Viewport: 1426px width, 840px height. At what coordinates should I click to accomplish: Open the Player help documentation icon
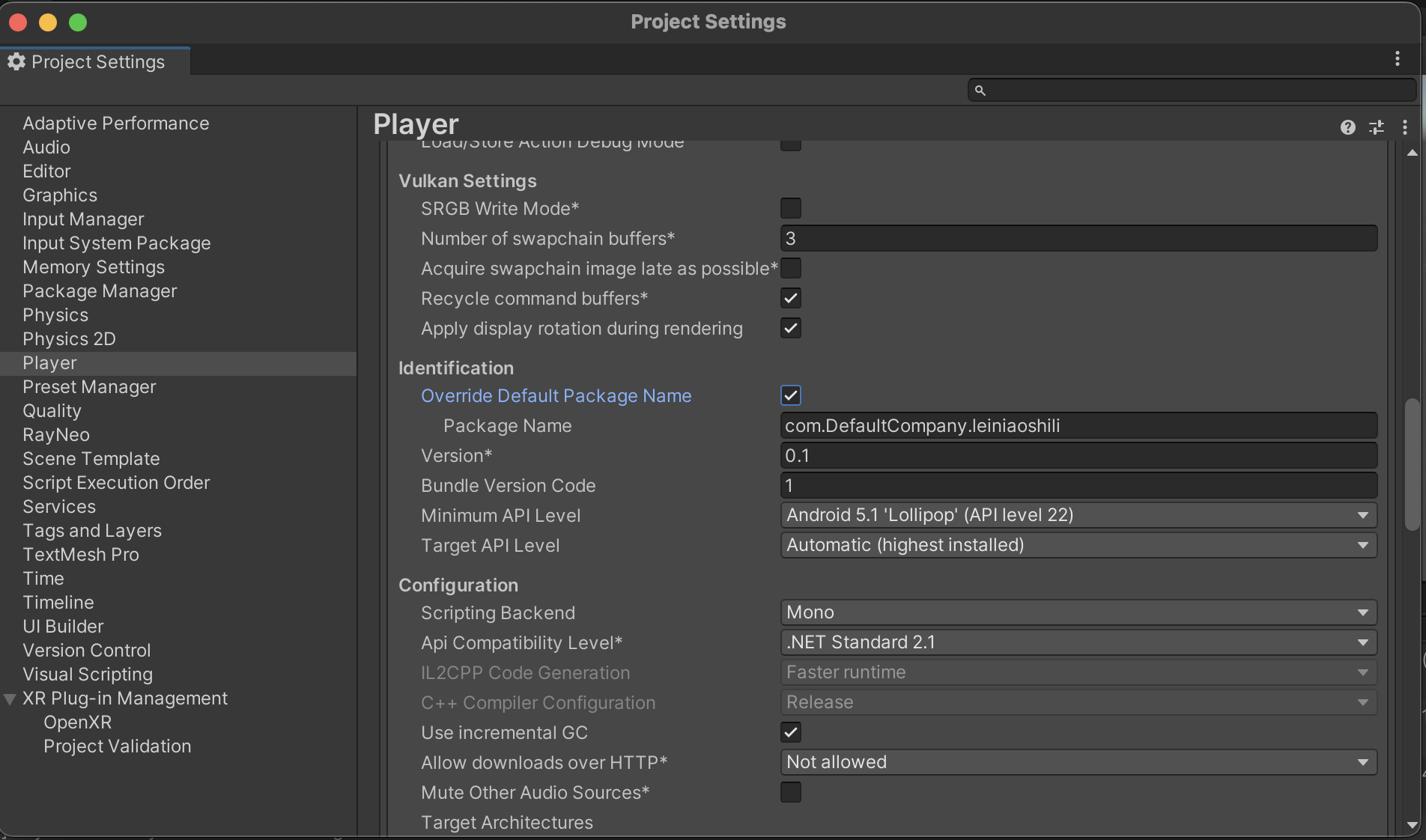click(1347, 127)
